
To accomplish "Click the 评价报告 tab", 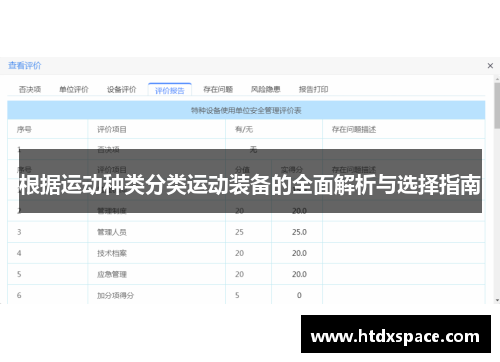I will [x=170, y=90].
